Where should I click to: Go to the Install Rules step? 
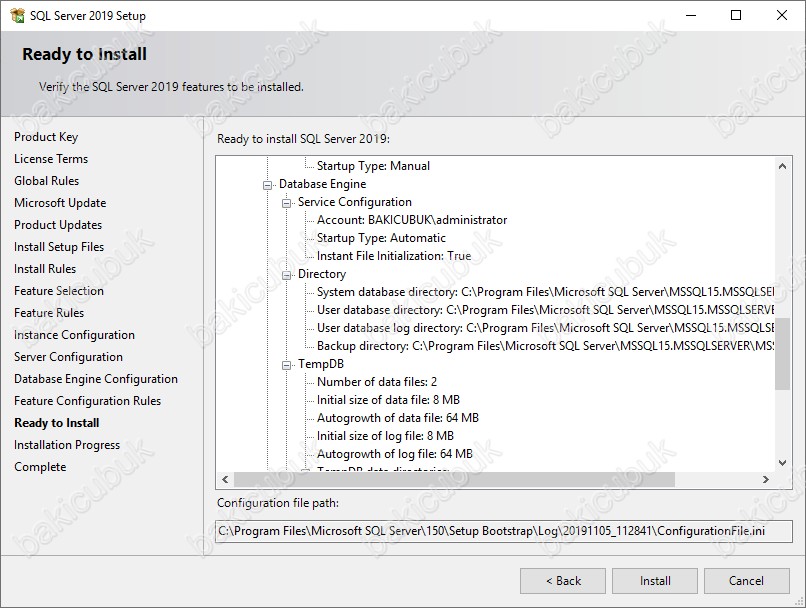45,269
